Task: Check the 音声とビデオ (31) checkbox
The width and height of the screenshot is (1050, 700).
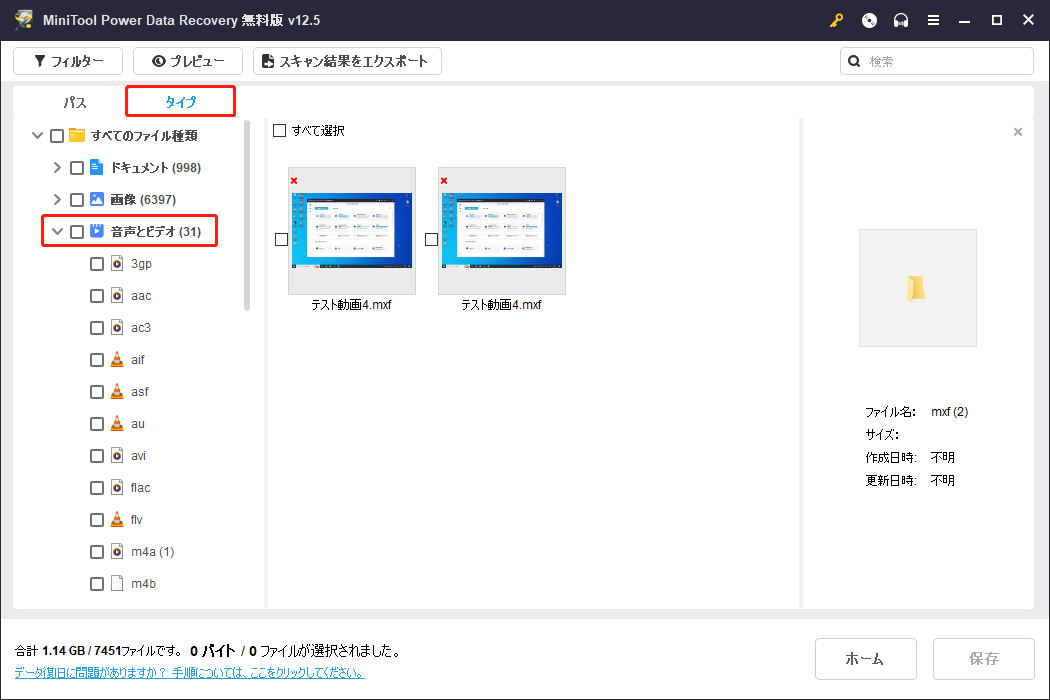Action: [77, 232]
